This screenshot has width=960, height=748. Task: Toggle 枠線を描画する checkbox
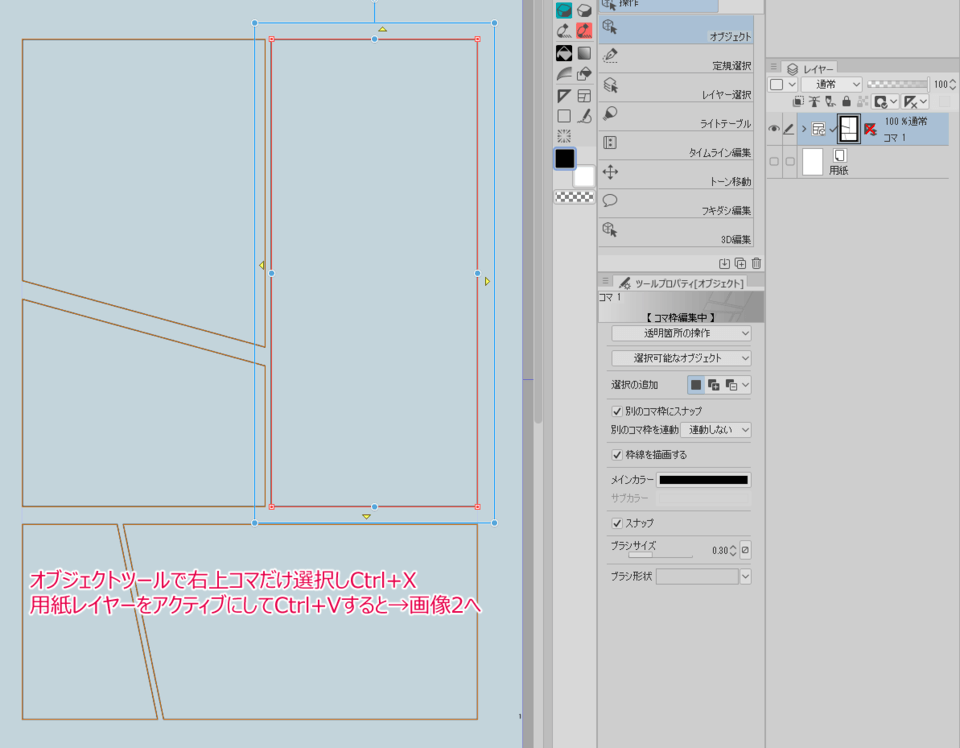[x=617, y=454]
